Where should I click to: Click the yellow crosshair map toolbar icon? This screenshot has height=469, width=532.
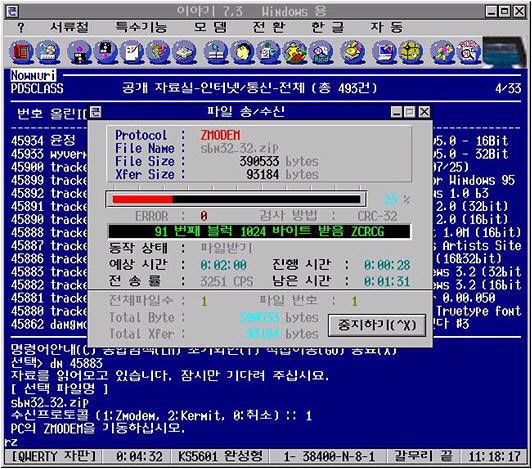[x=410, y=52]
